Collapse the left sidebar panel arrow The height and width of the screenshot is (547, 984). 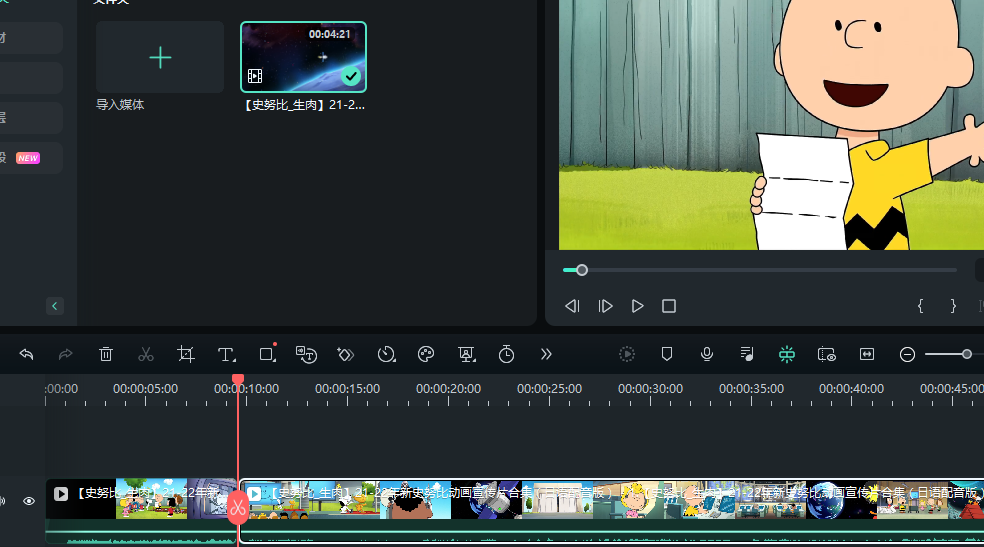click(55, 306)
